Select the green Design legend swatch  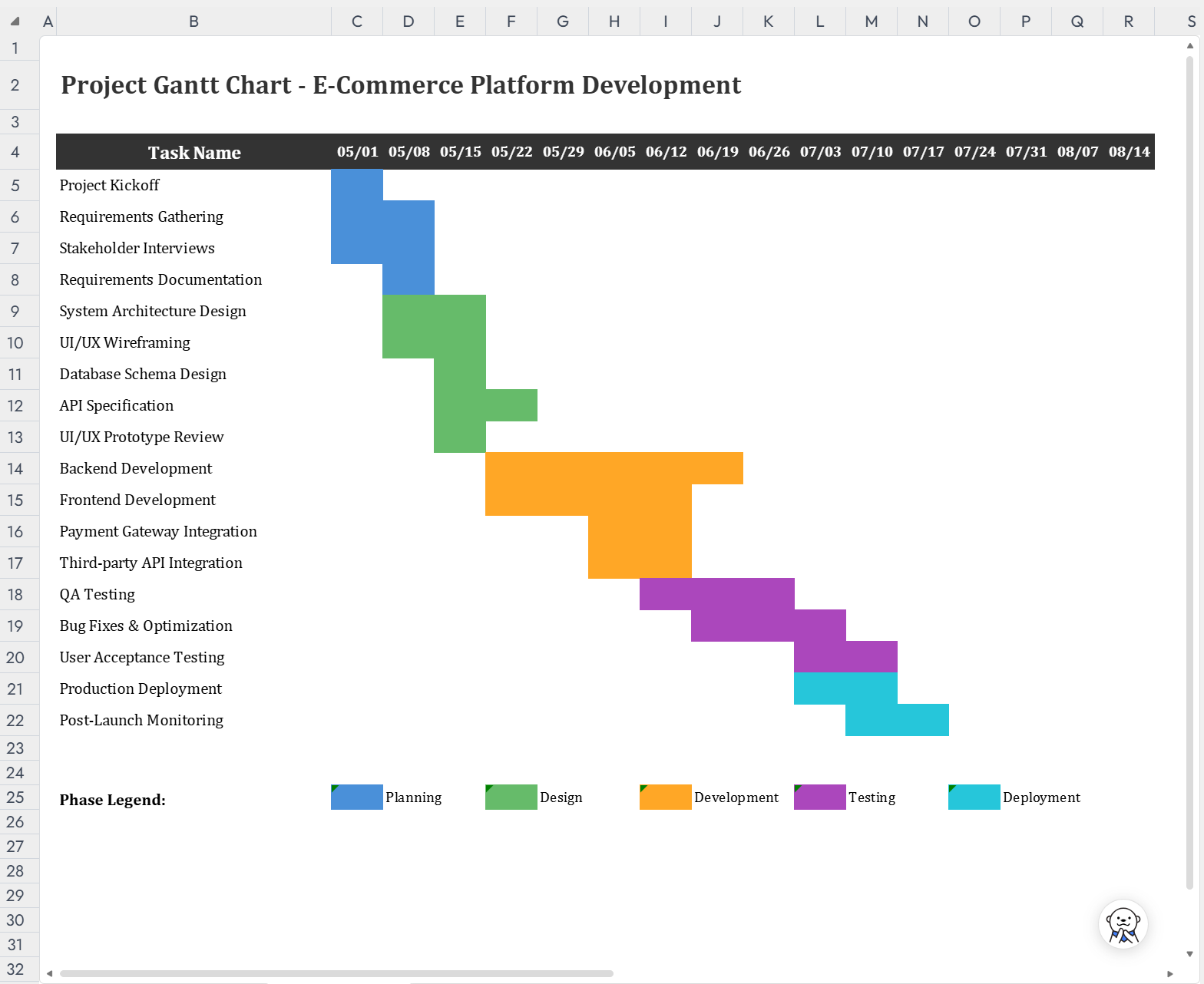point(511,797)
